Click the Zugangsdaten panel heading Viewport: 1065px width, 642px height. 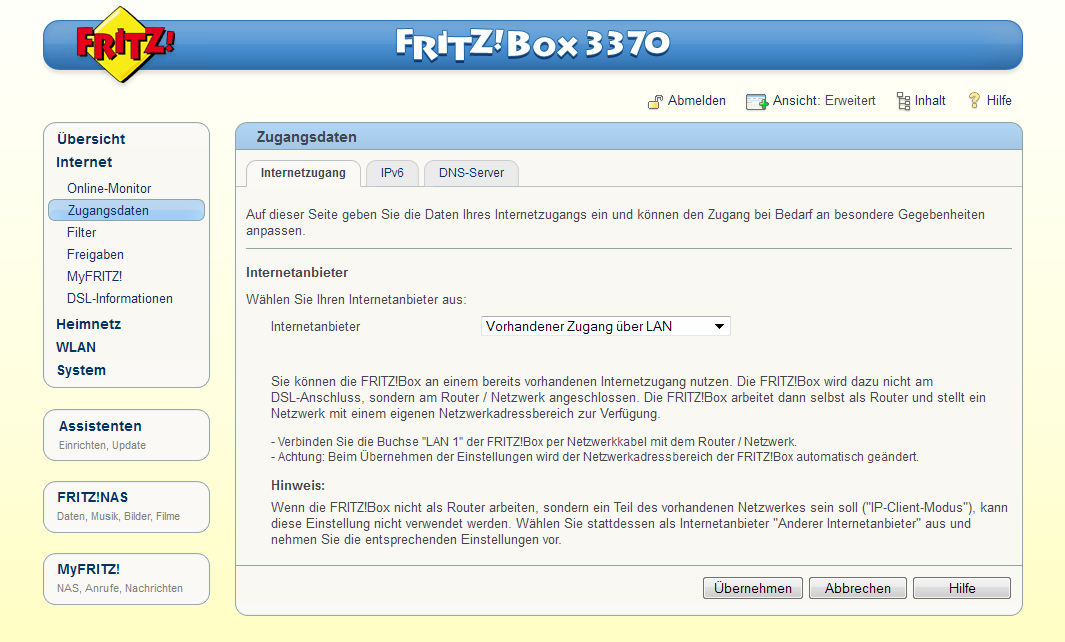tap(306, 137)
